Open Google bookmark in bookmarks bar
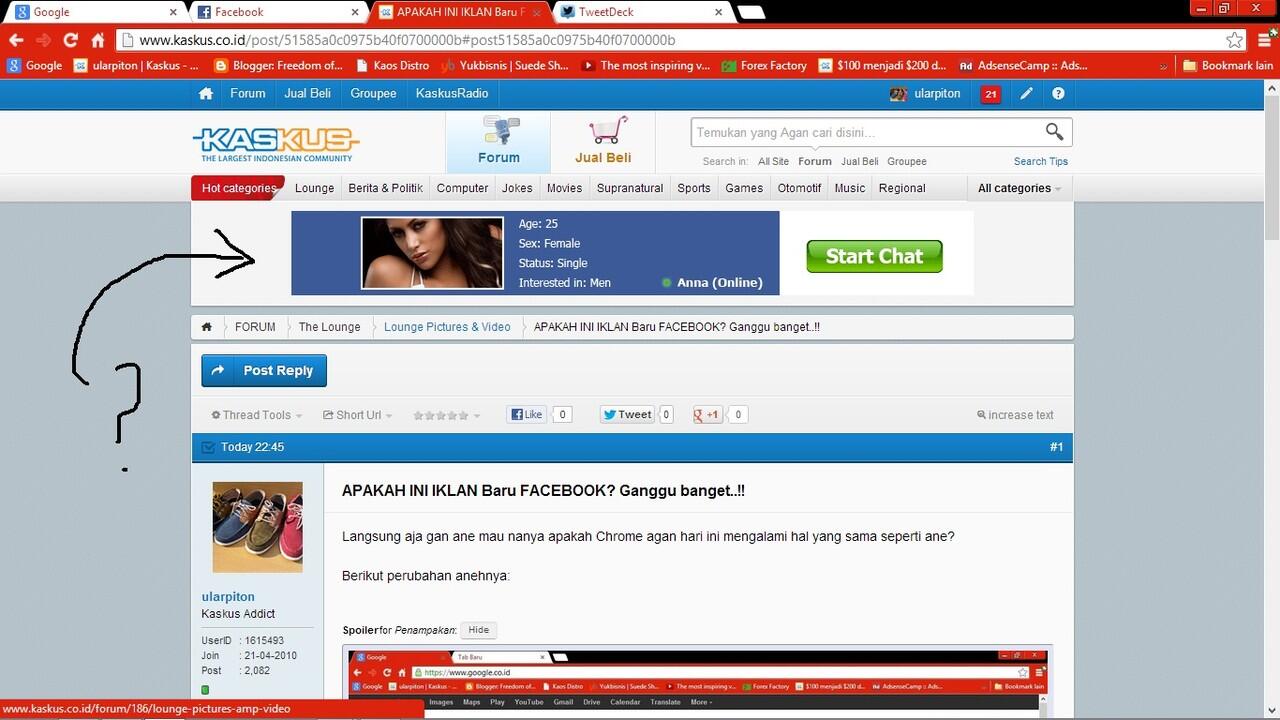The image size is (1280, 720). (35, 65)
